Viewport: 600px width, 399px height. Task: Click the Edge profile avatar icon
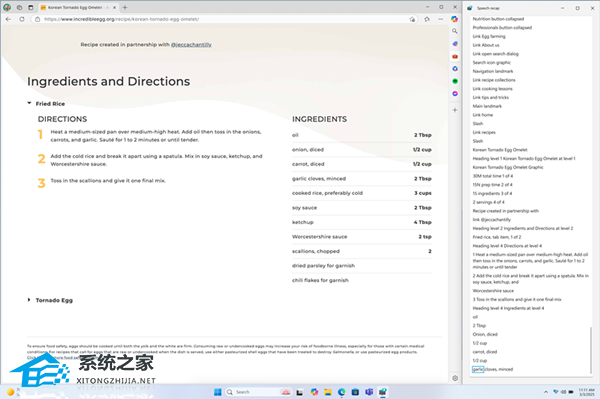pos(7,7)
